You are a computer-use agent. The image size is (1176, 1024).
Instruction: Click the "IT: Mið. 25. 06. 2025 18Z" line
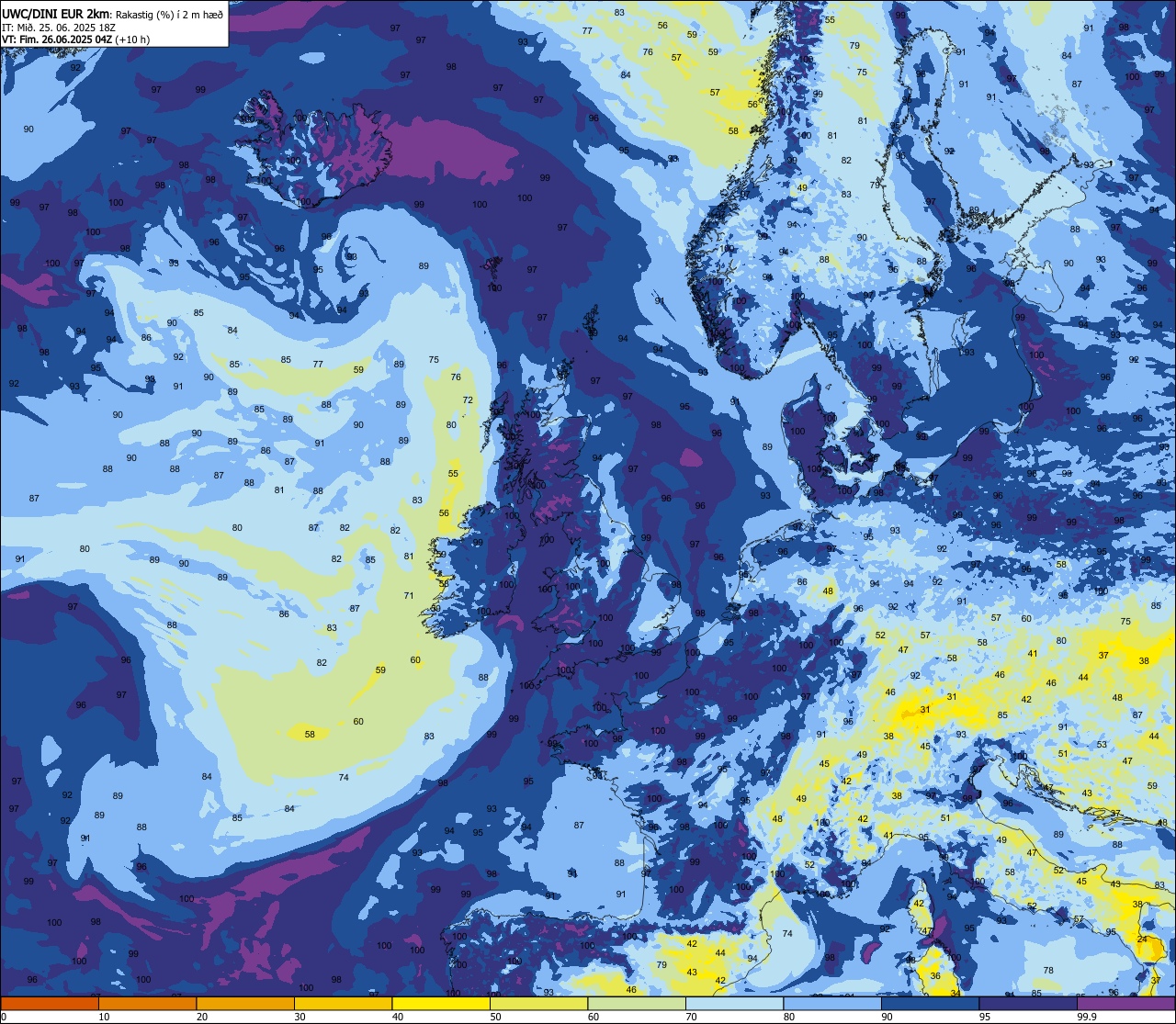pyautogui.click(x=59, y=28)
